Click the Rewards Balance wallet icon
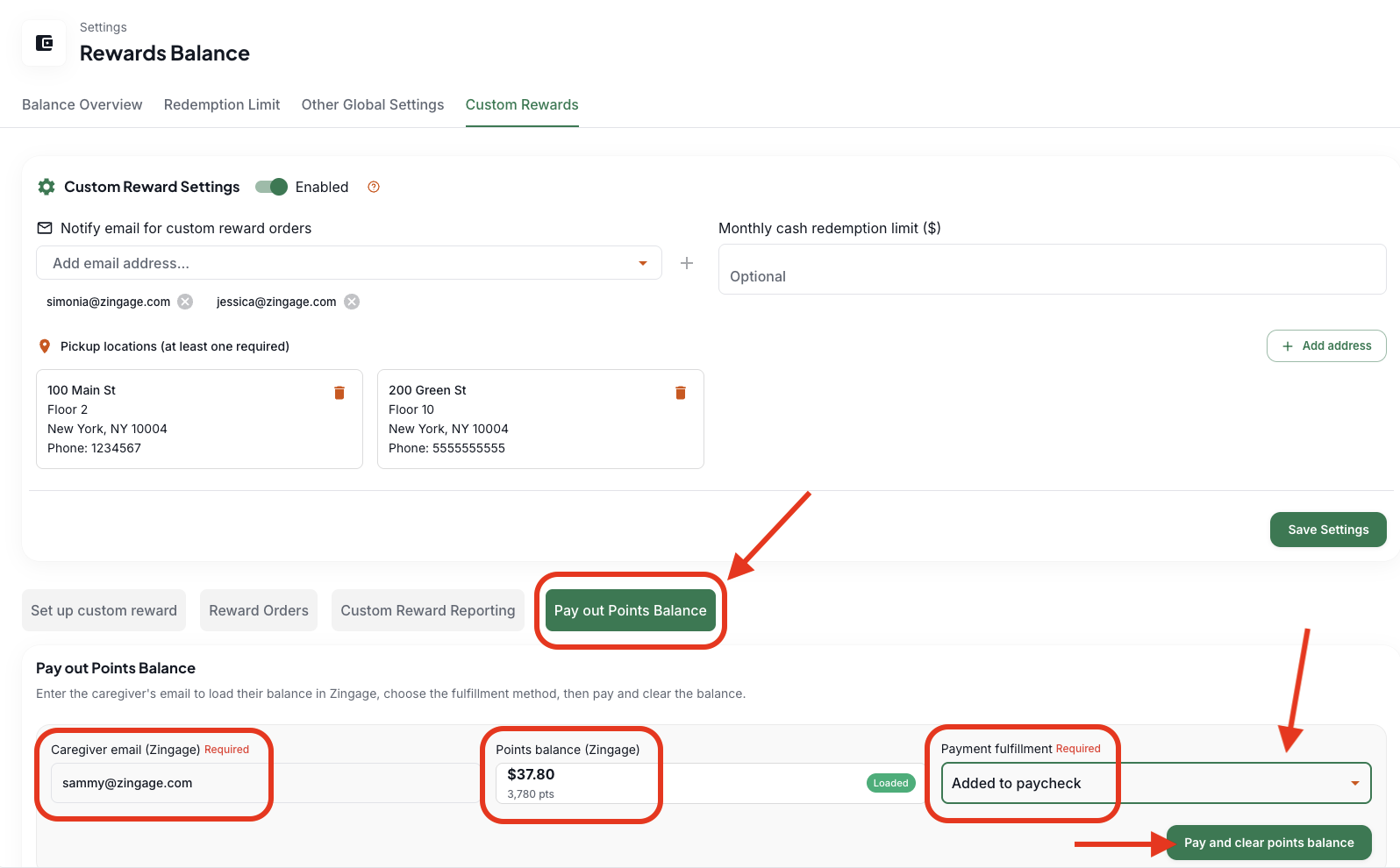1400x868 pixels. 44,42
